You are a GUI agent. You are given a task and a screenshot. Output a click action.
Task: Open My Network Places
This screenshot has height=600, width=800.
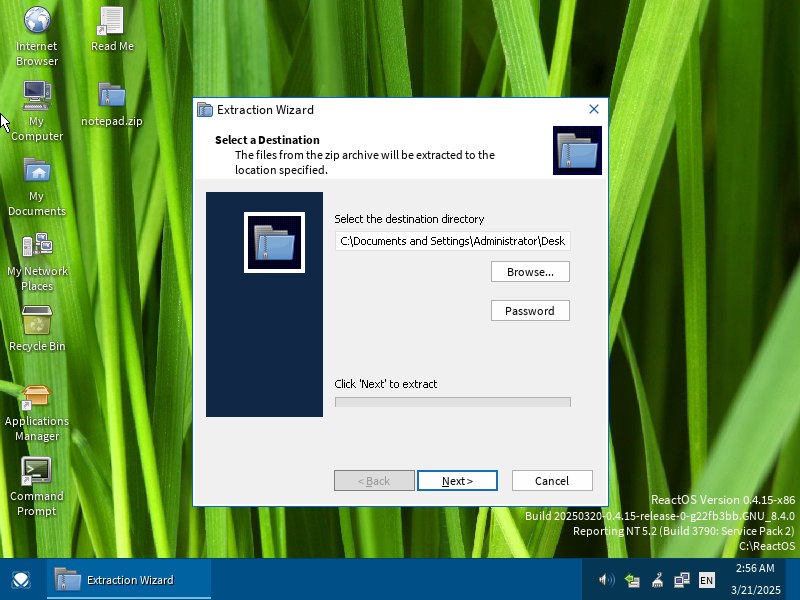click(x=37, y=245)
